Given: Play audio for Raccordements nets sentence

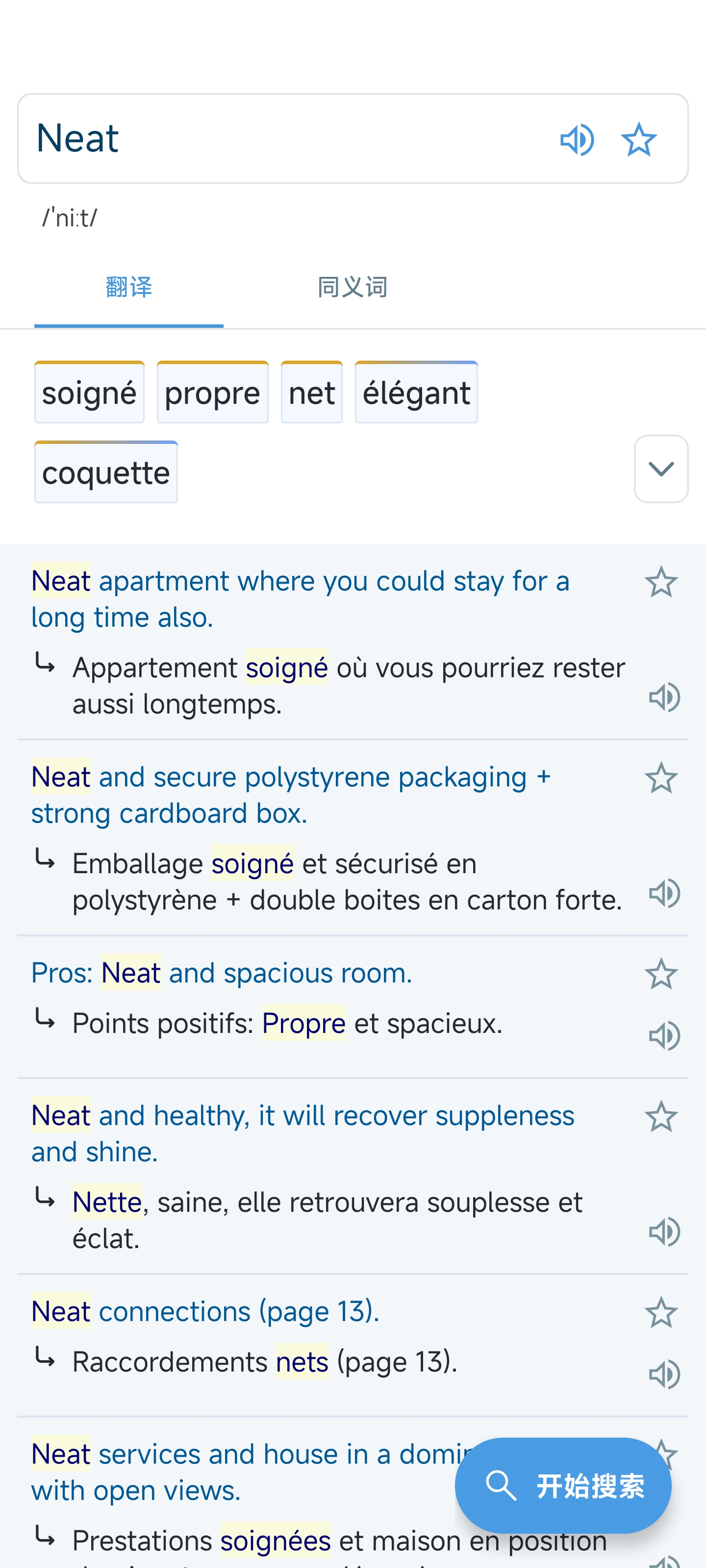Looking at the screenshot, I should coord(664,1374).
